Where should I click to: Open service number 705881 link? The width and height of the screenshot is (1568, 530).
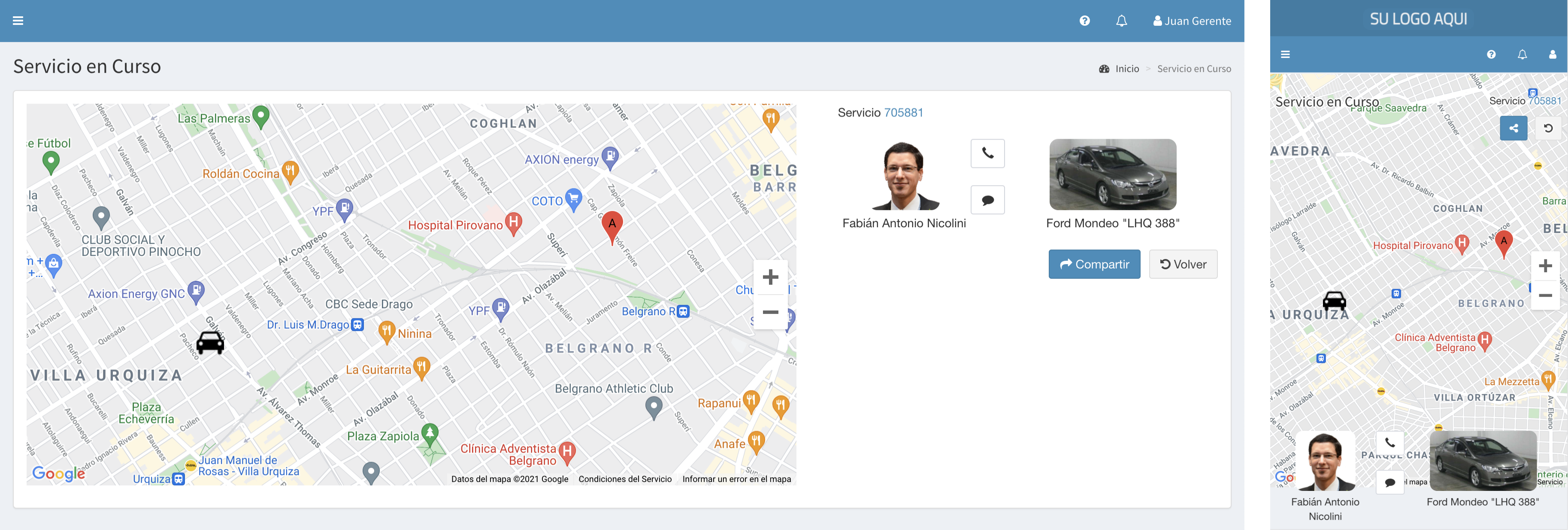click(903, 113)
